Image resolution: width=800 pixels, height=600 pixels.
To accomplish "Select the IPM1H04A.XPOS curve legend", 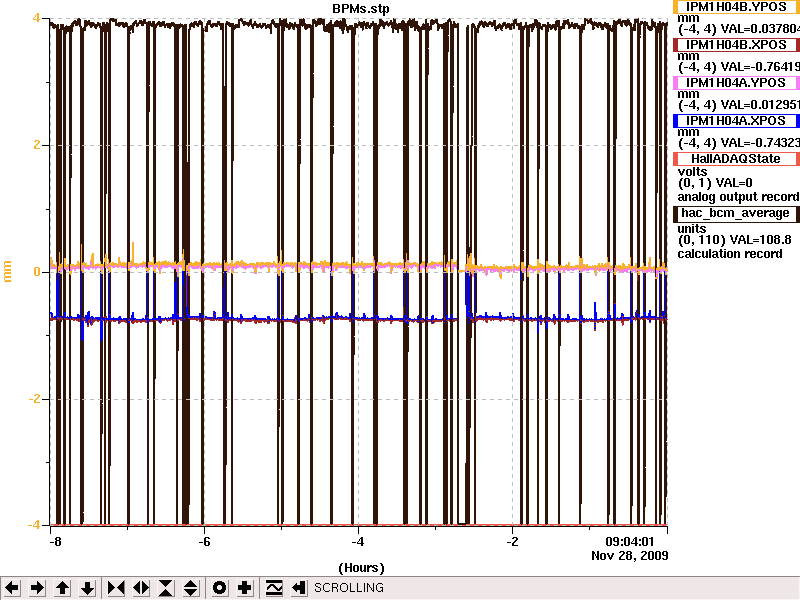I will [736, 121].
